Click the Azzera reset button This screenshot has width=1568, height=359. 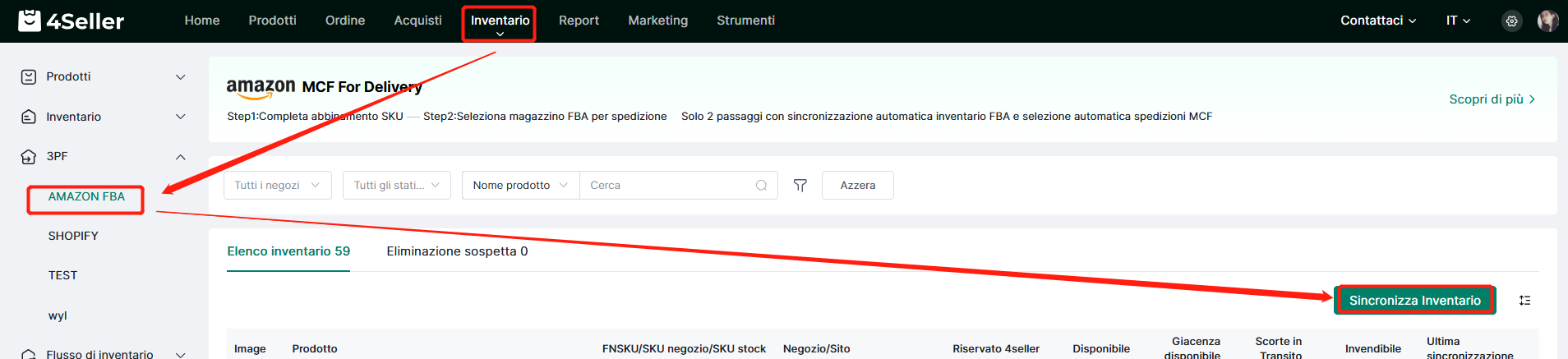point(858,186)
